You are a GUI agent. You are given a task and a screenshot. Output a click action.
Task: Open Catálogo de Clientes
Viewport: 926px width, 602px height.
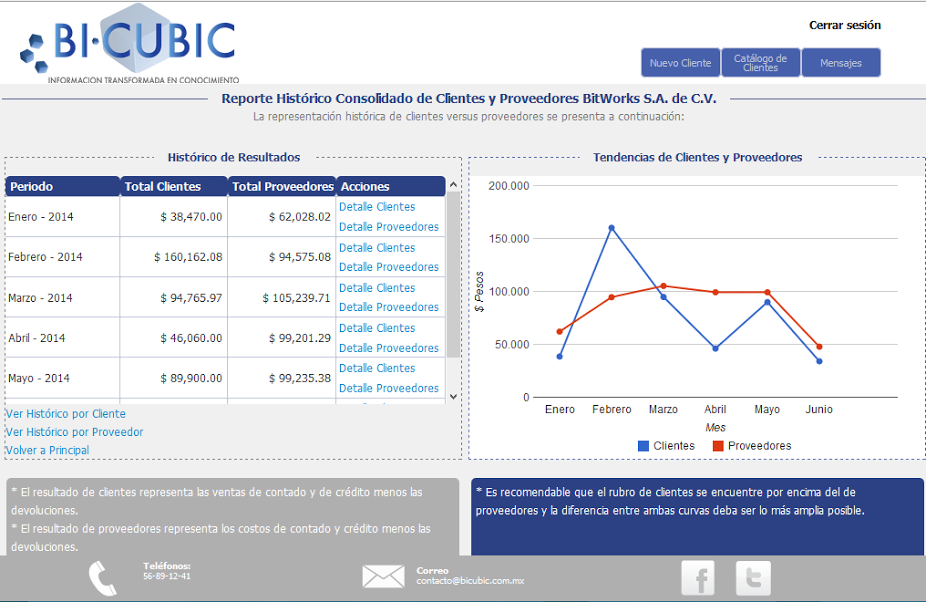(x=761, y=63)
